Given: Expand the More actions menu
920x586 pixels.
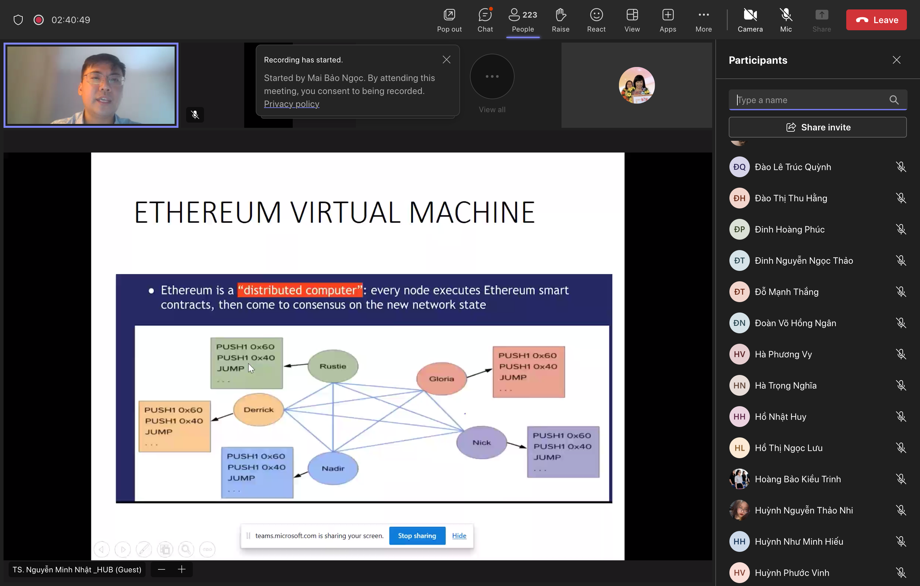Looking at the screenshot, I should click(703, 19).
